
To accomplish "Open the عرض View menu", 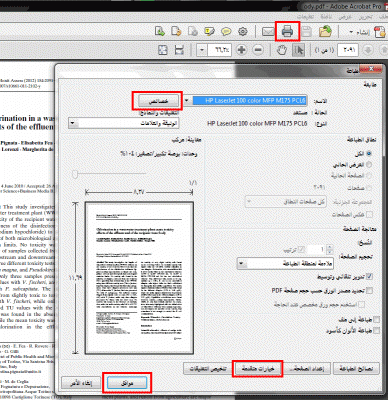I will click(x=345, y=17).
